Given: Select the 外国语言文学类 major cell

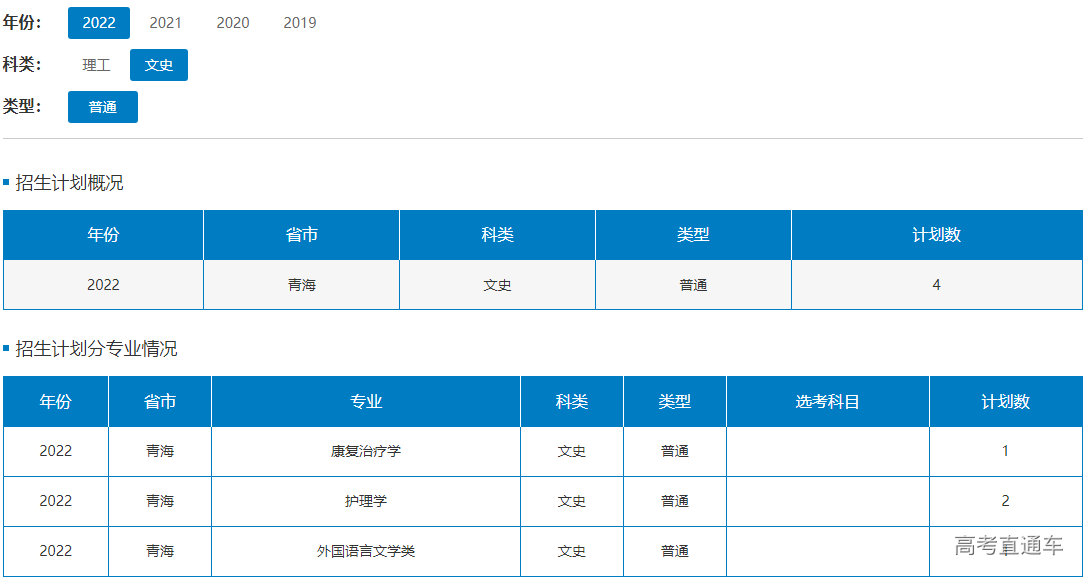Looking at the screenshot, I should tap(366, 551).
